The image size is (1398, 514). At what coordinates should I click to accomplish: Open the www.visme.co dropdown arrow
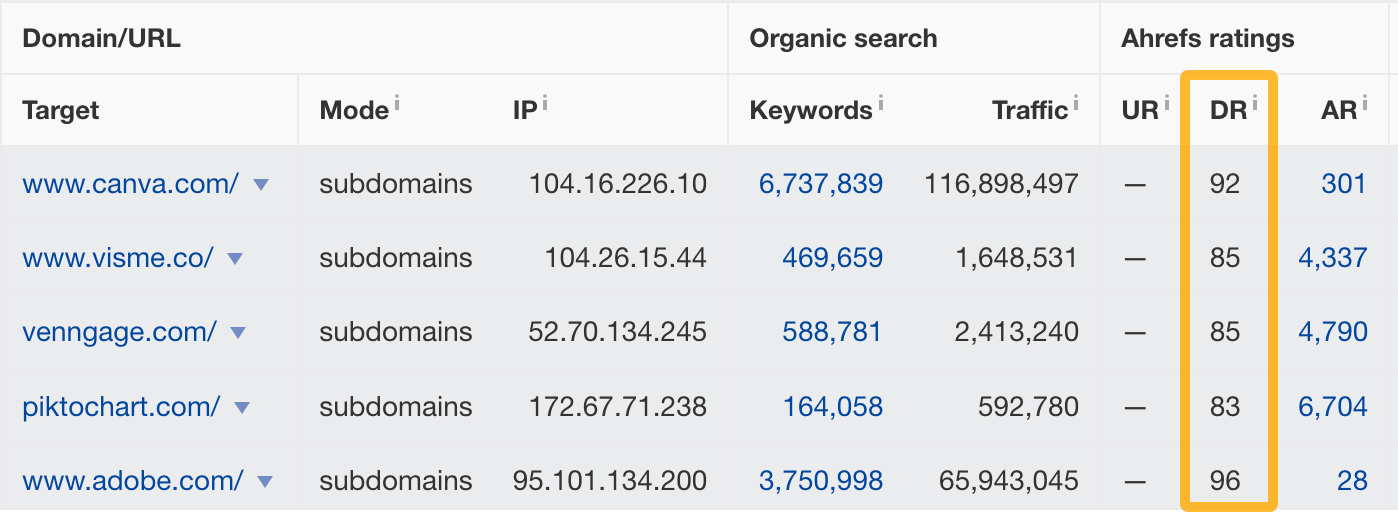pos(235,259)
